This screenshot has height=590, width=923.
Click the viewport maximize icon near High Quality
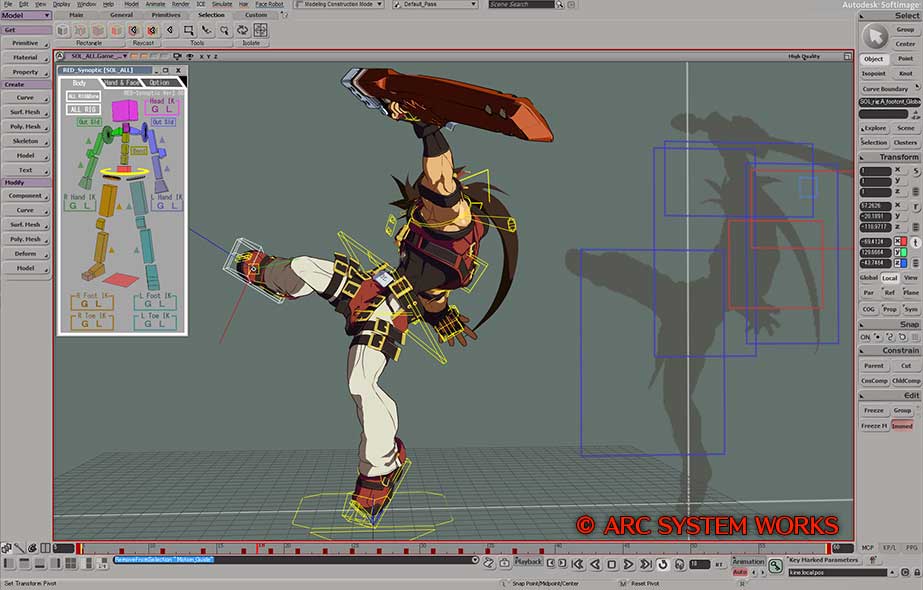[x=848, y=57]
